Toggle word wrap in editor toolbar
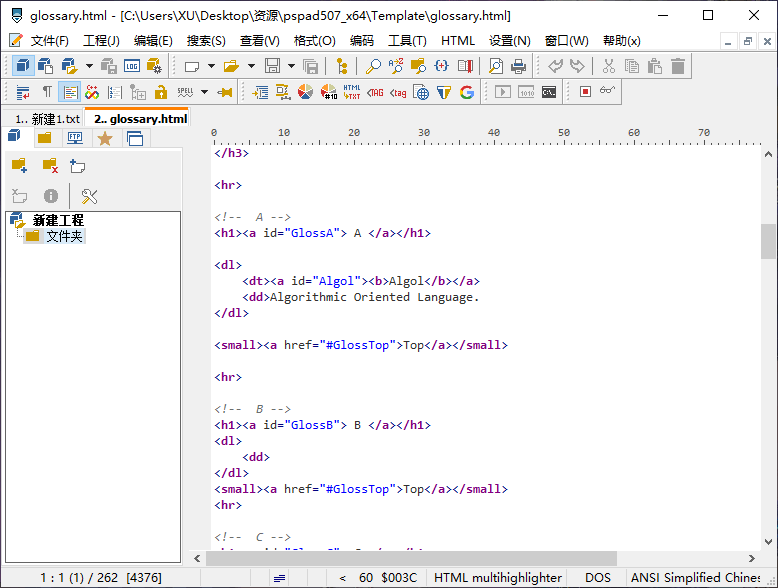 [23, 92]
